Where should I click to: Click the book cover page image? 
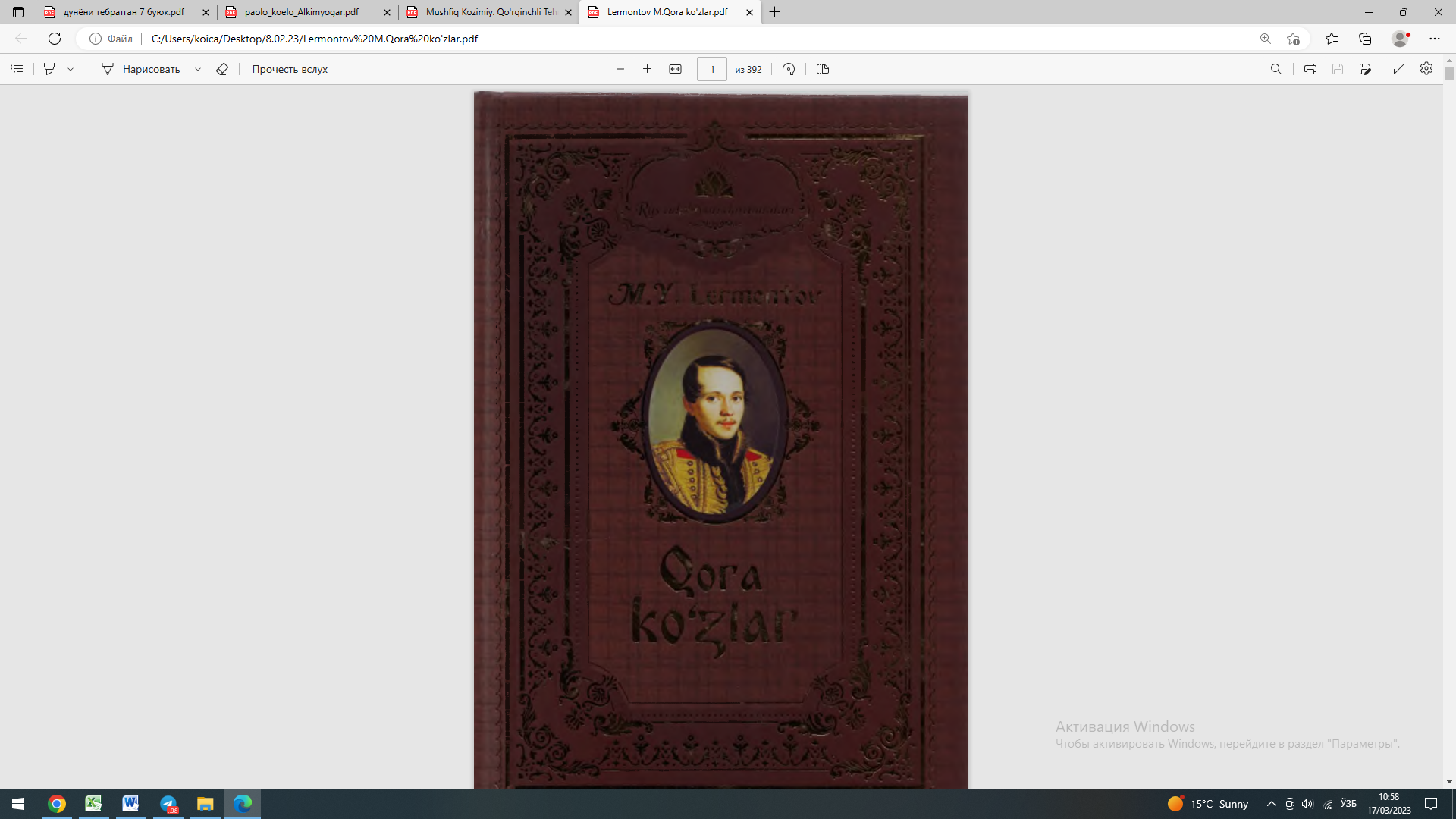coord(720,440)
